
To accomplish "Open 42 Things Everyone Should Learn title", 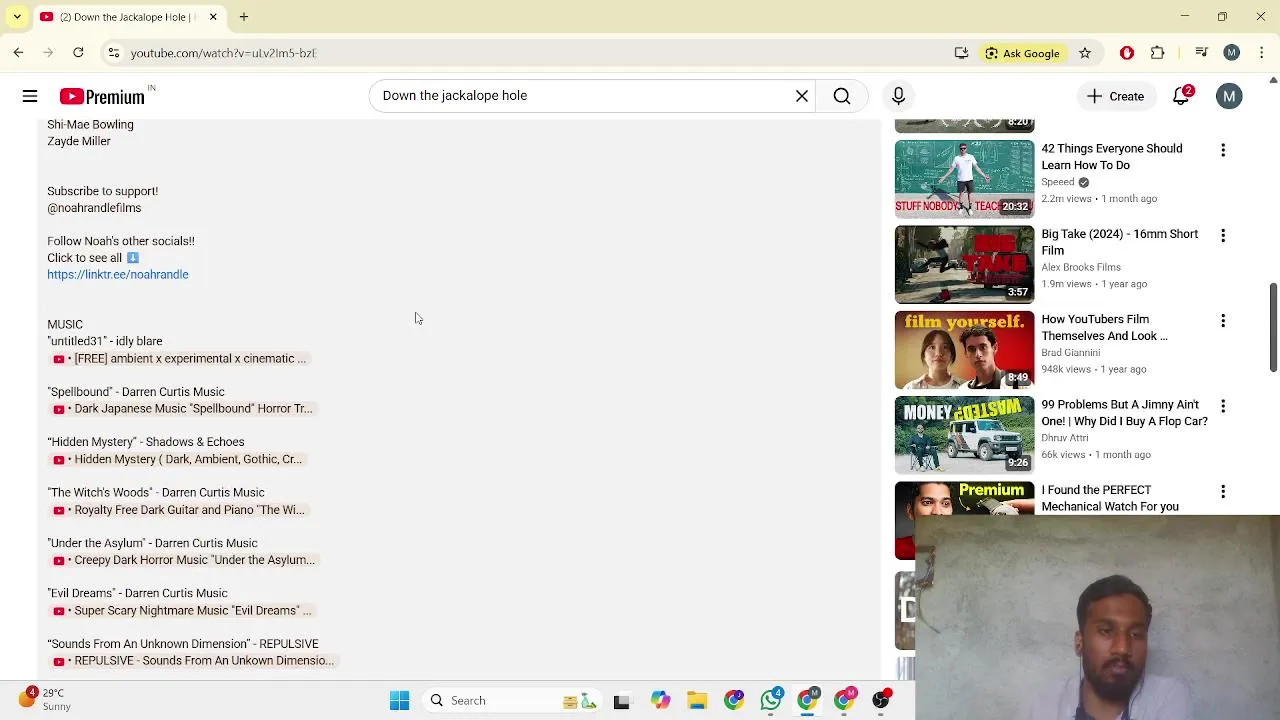I will pyautogui.click(x=1111, y=157).
